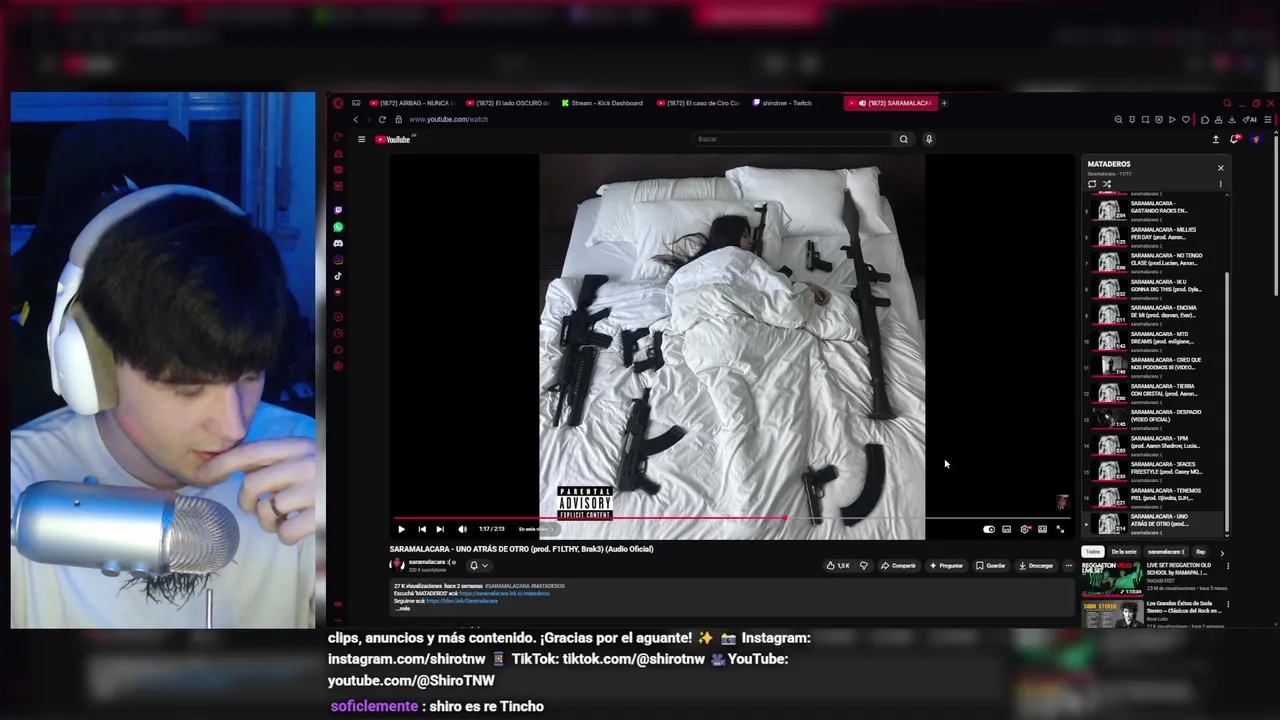Click the Compartir button
Image resolution: width=1280 pixels, height=720 pixels.
pos(898,565)
